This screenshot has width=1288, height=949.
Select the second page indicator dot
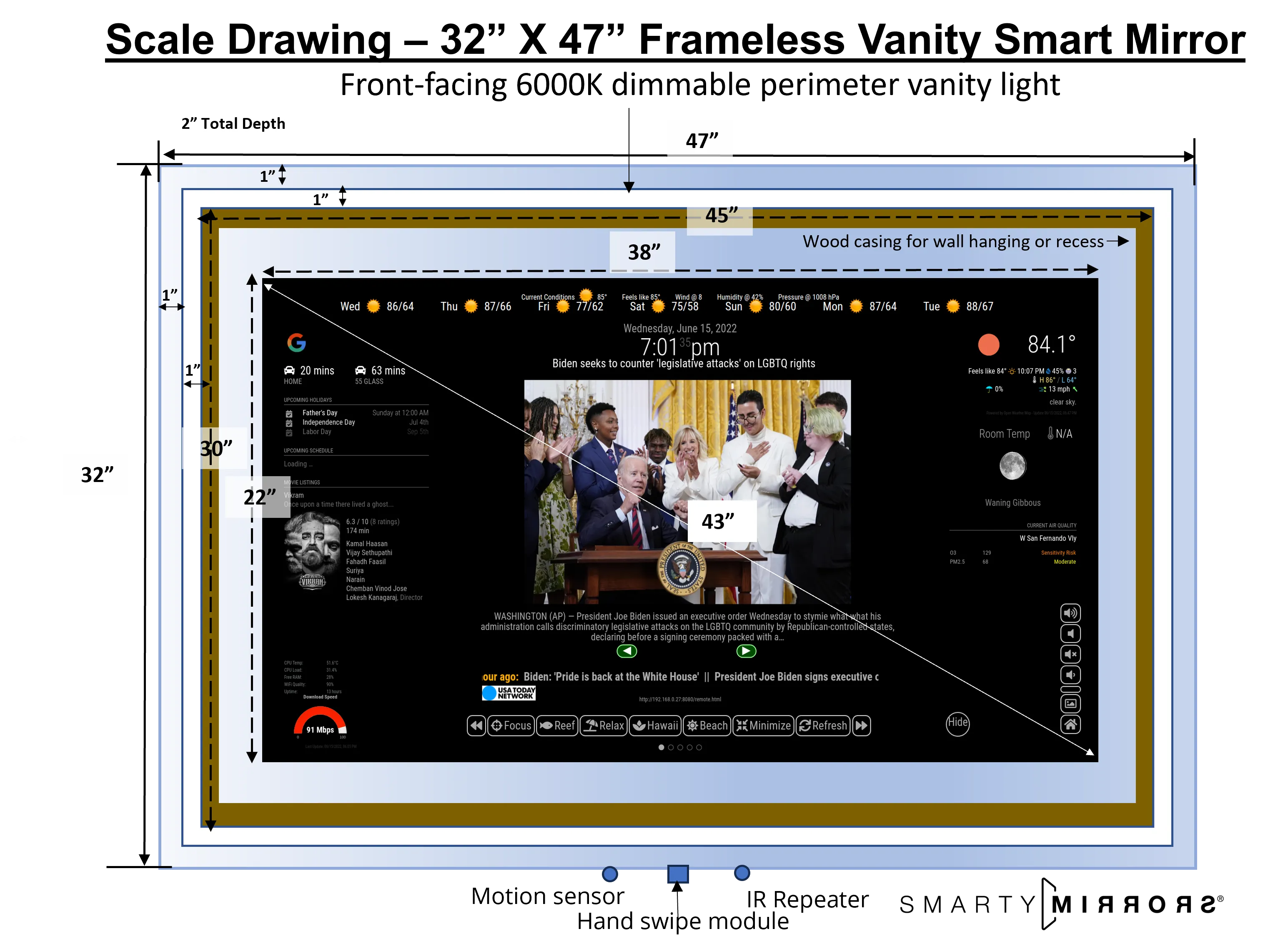pos(671,747)
